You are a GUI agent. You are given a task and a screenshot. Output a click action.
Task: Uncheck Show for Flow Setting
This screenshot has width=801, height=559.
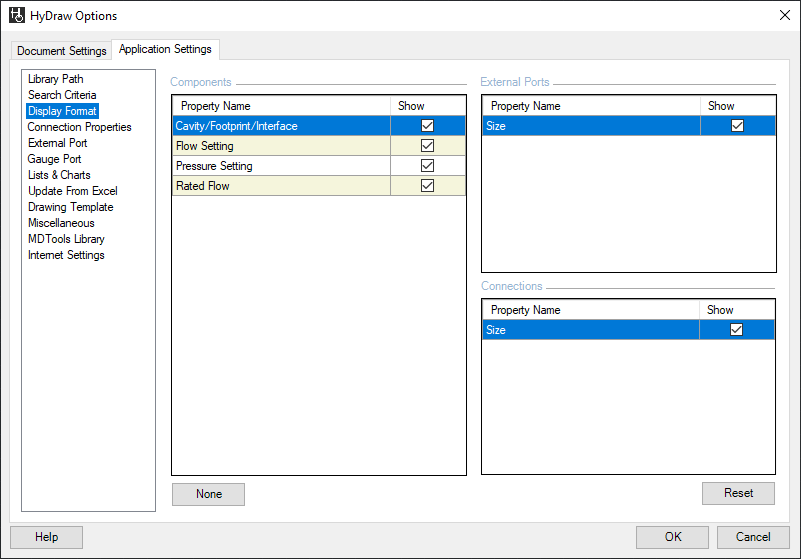(428, 146)
